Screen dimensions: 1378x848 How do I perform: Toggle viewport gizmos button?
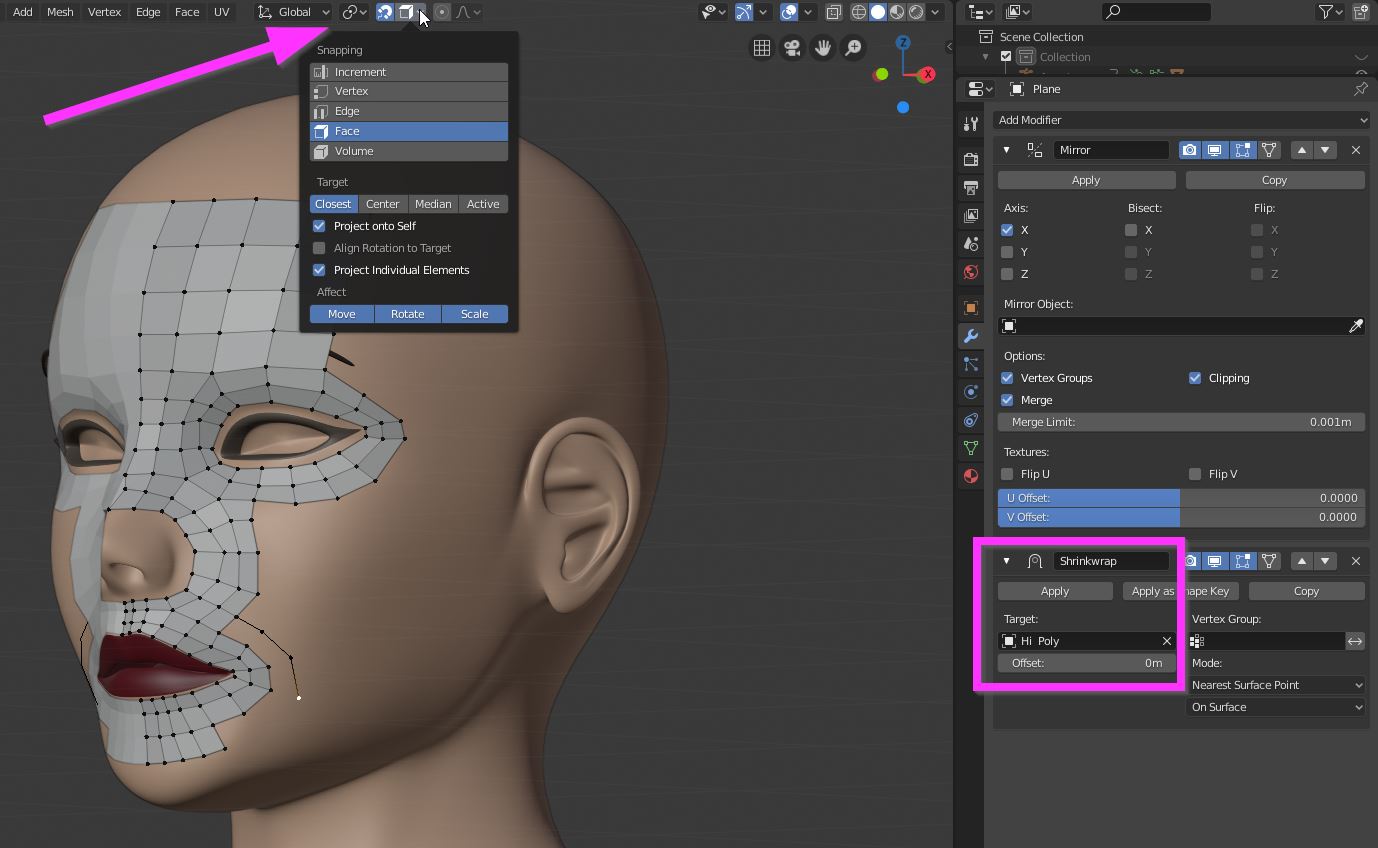(744, 12)
